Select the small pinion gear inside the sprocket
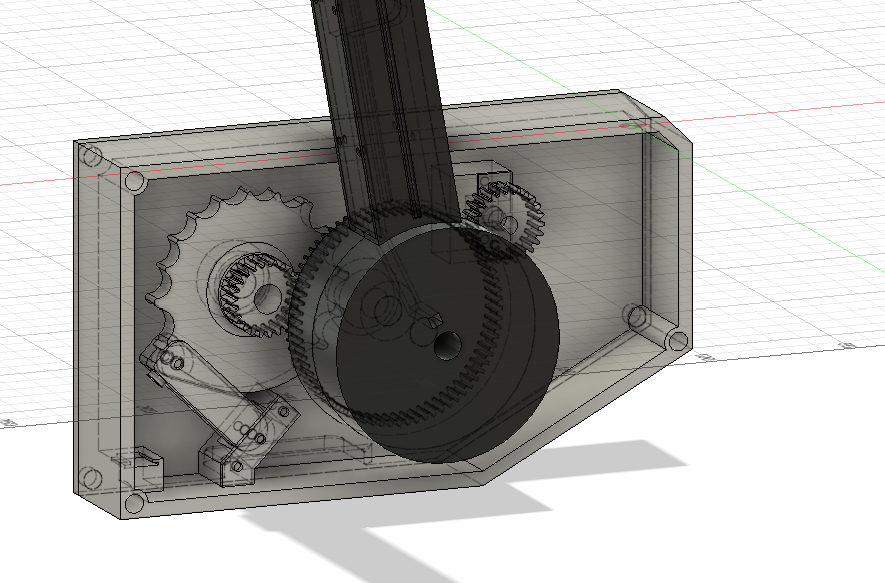 pos(256,296)
